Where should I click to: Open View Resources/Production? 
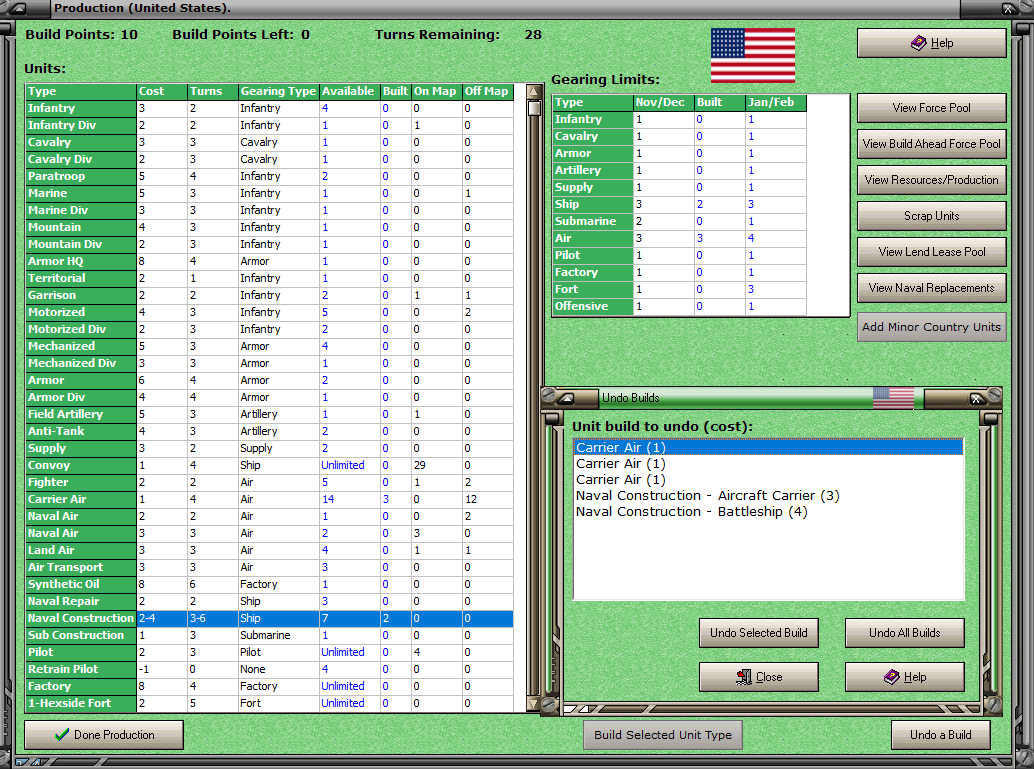[931, 179]
